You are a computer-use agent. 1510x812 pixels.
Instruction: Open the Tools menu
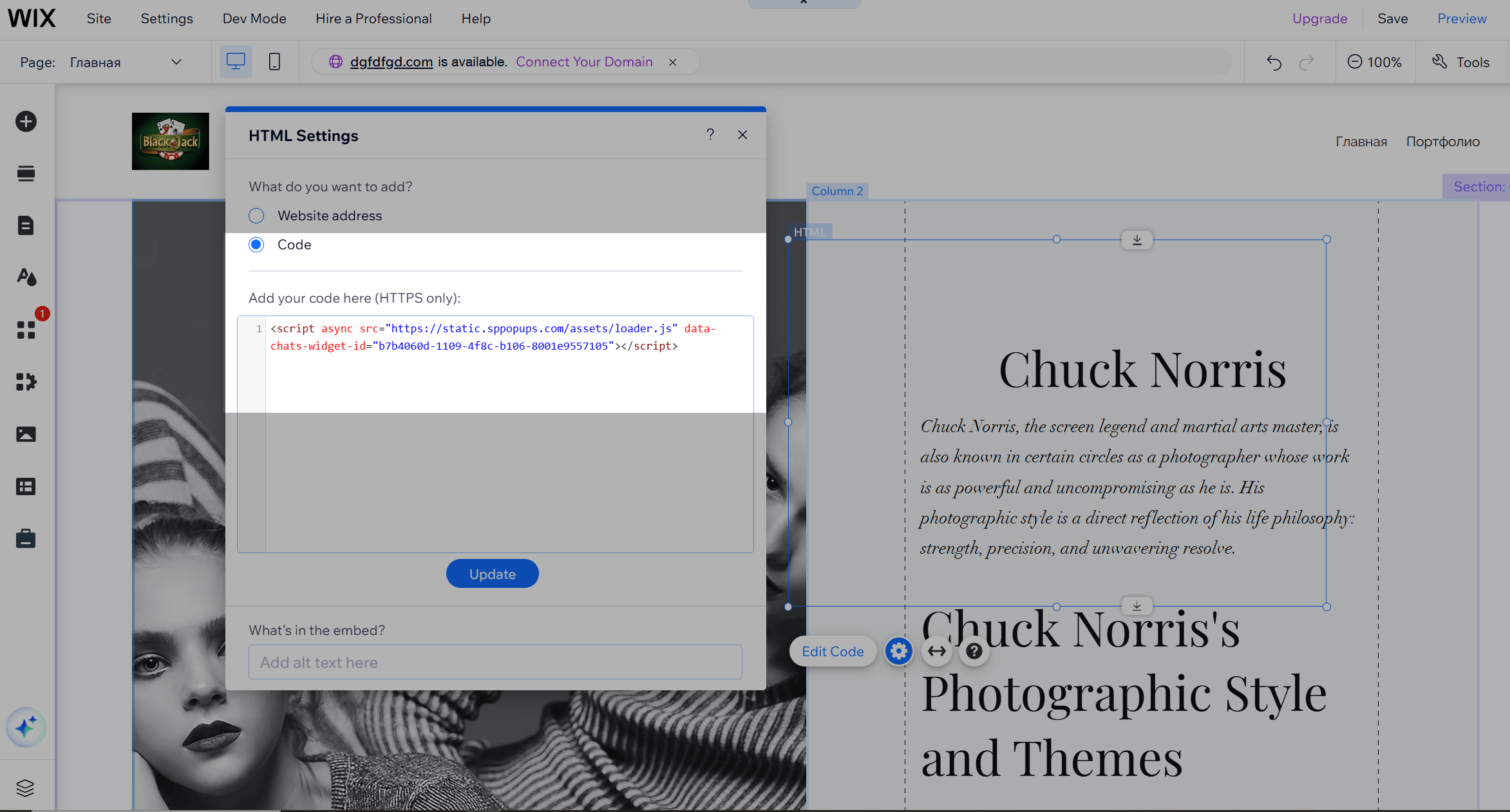pyautogui.click(x=1461, y=62)
